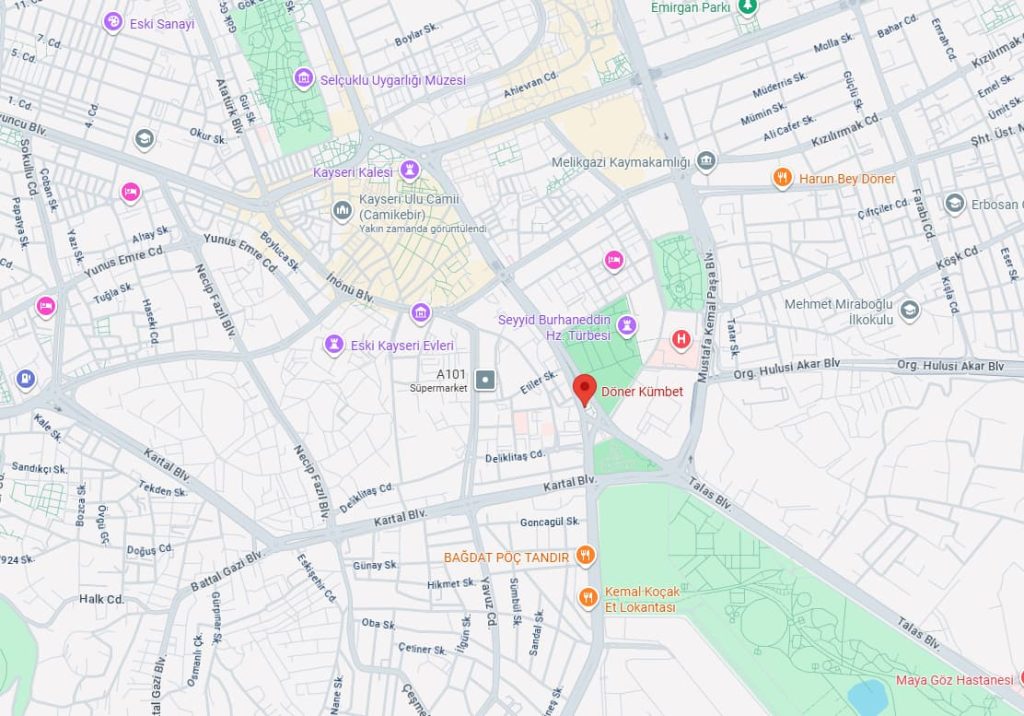1024x716 pixels.
Task: Click the Kayseri Kalesi castle marker icon
Action: [409, 171]
